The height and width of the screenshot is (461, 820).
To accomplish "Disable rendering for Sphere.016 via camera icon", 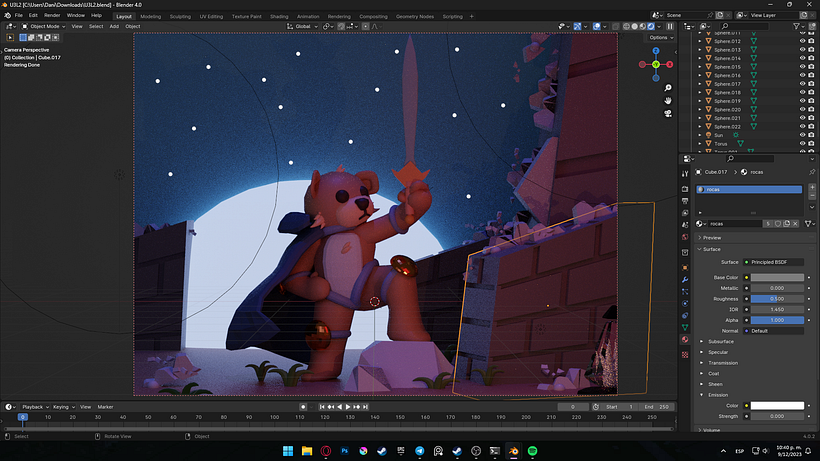I will coord(812,76).
